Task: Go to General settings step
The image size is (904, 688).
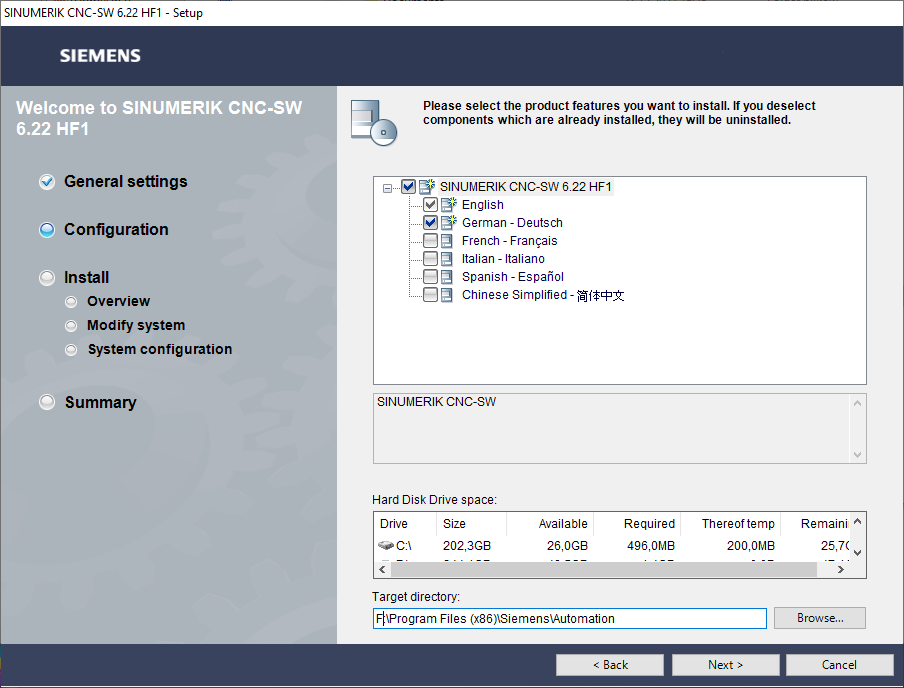Action: tap(125, 181)
